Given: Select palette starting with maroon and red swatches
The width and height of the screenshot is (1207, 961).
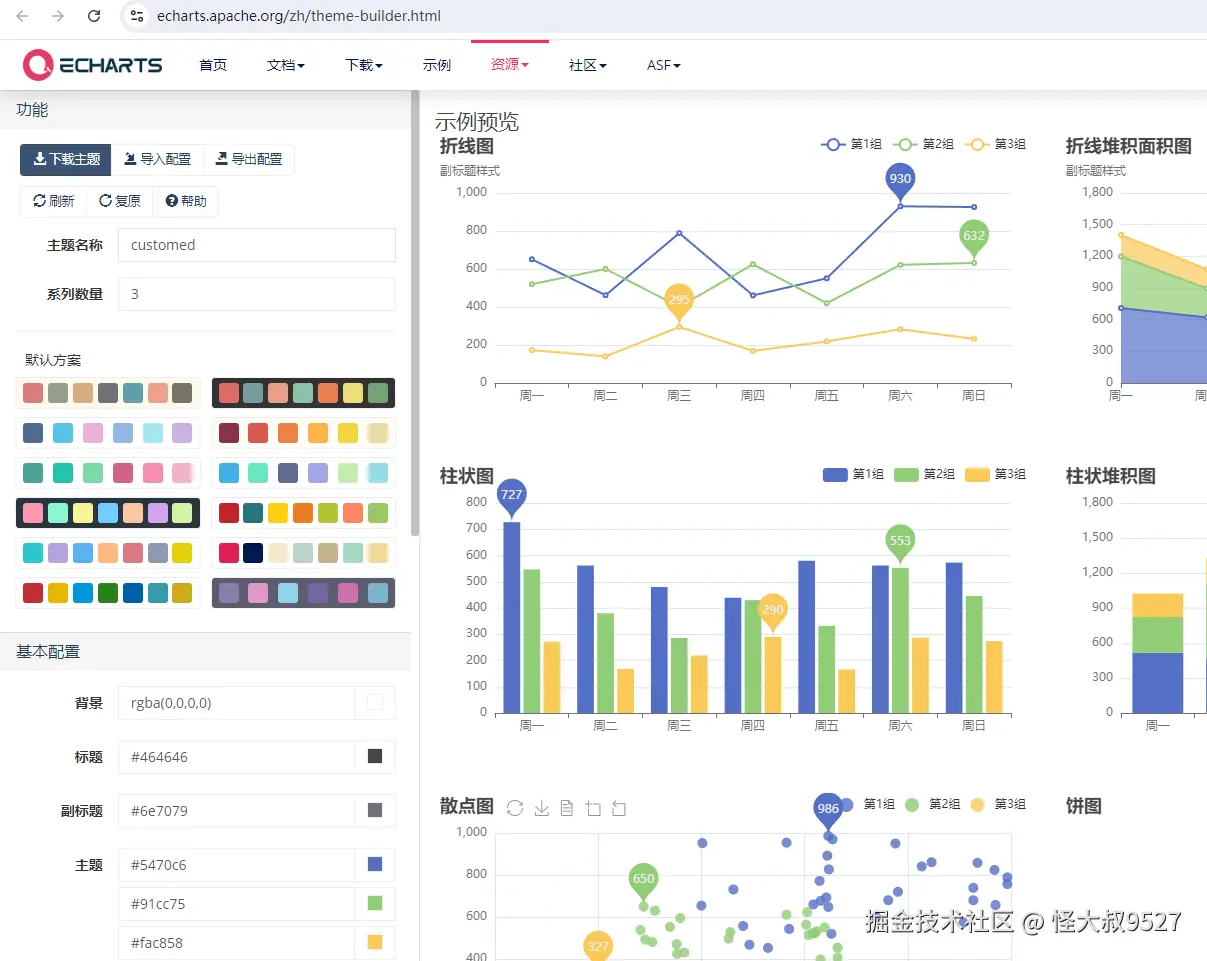Looking at the screenshot, I should tap(303, 433).
